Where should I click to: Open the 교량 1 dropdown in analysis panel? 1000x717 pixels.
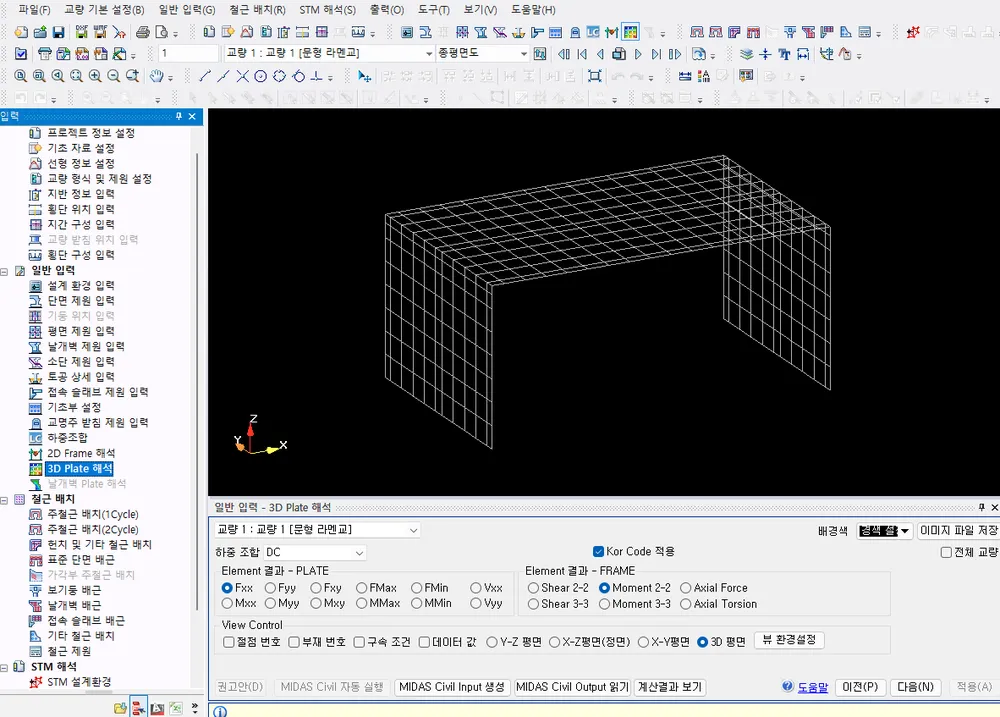[317, 529]
